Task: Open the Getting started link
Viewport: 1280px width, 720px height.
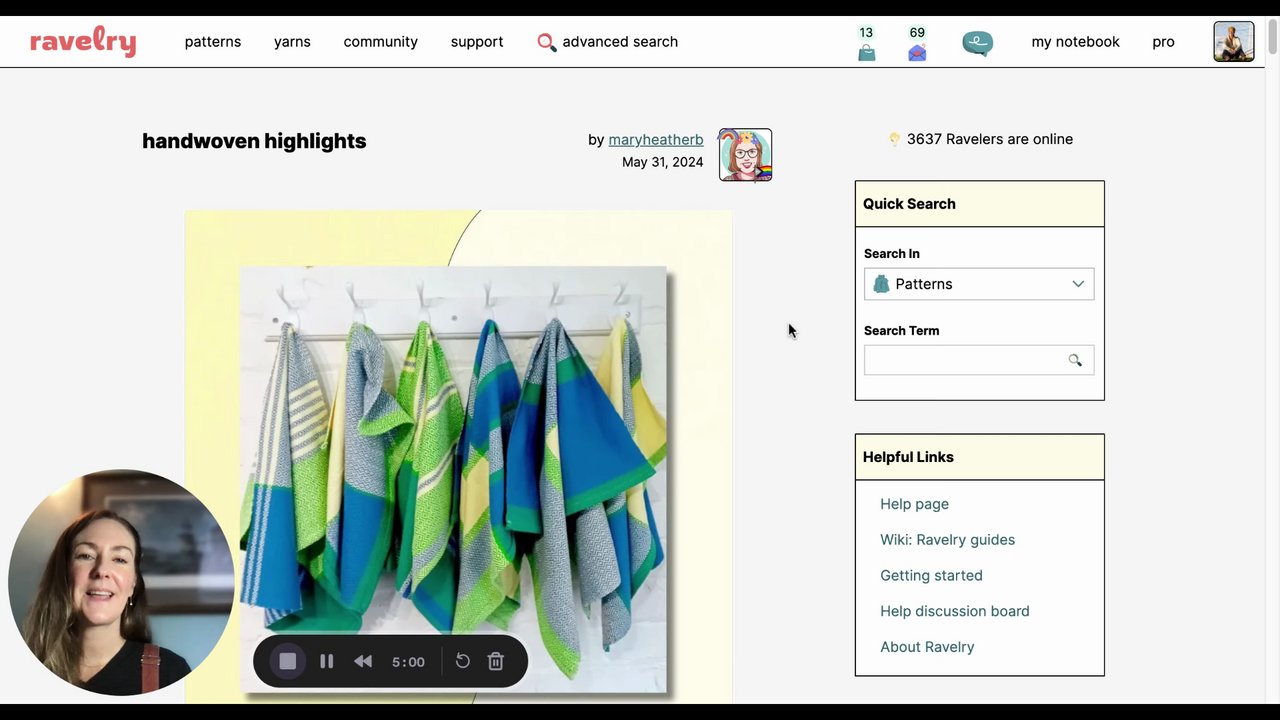Action: [931, 576]
